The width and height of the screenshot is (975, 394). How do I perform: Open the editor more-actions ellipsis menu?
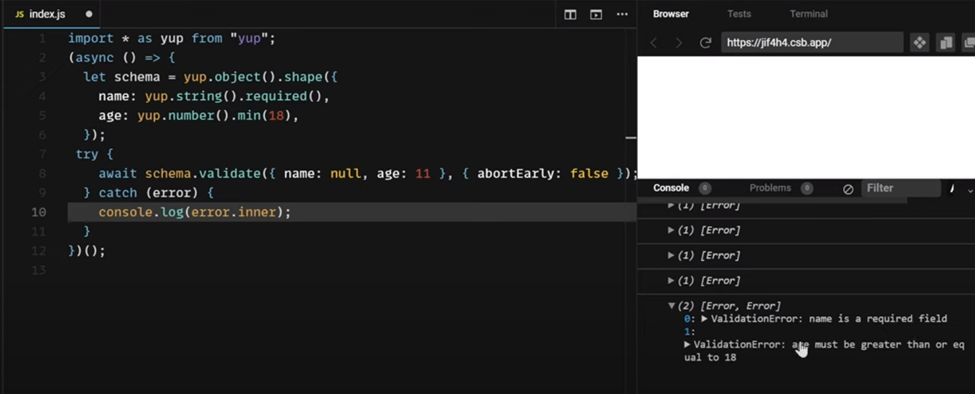pos(622,14)
